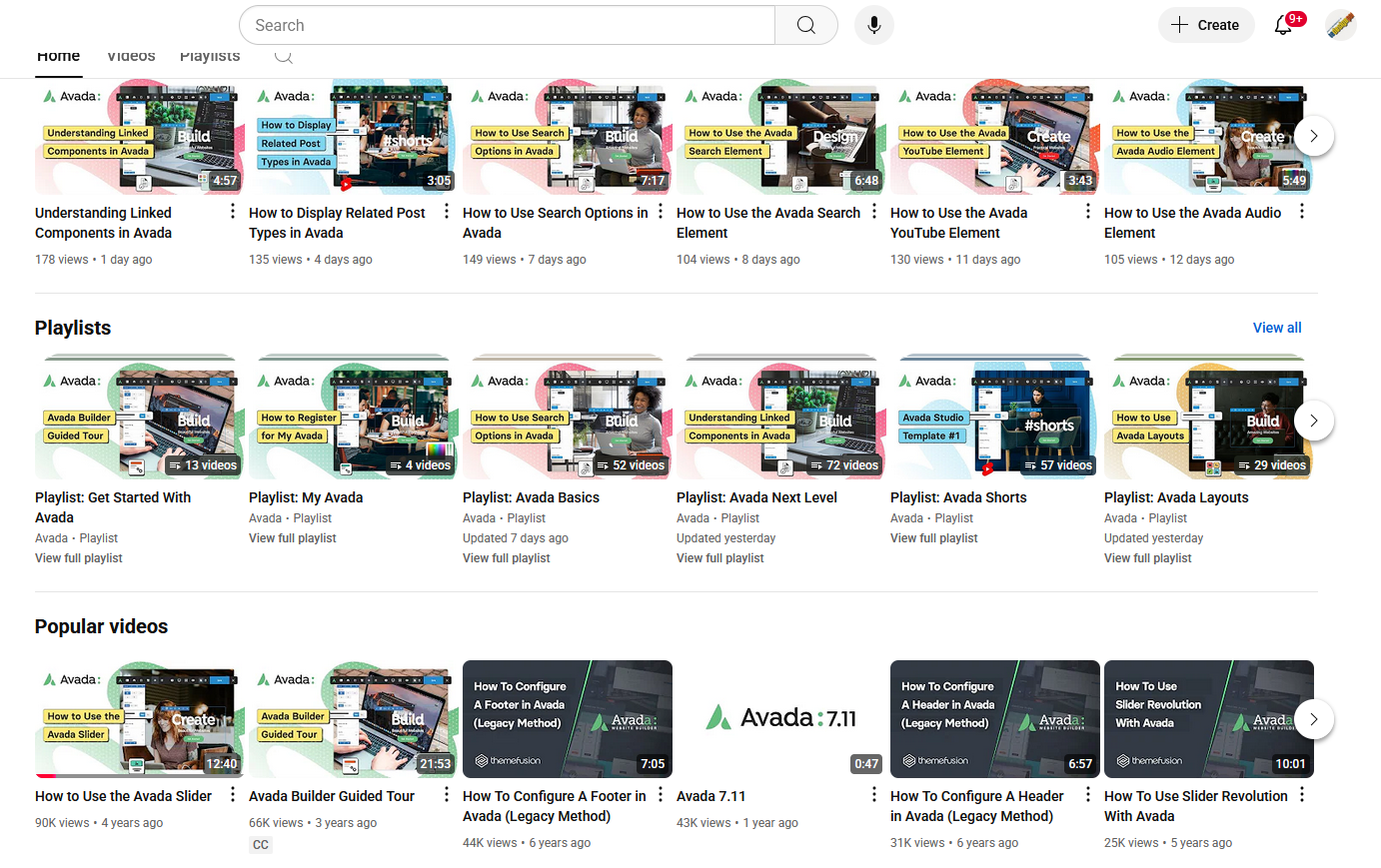Viewport: 1381px width, 868px height.
Task: Open My Avada playlist thumbnail with 4 videos
Action: coord(354,420)
